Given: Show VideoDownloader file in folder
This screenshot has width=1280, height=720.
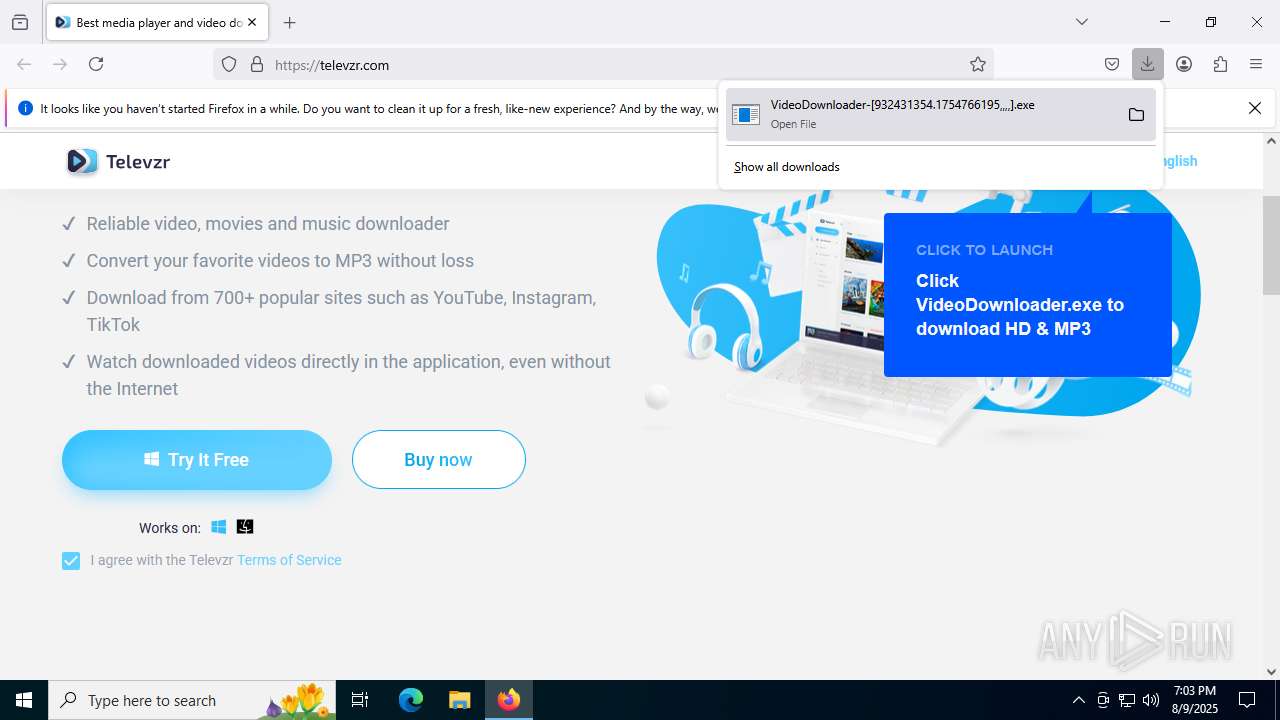Looking at the screenshot, I should (x=1136, y=114).
